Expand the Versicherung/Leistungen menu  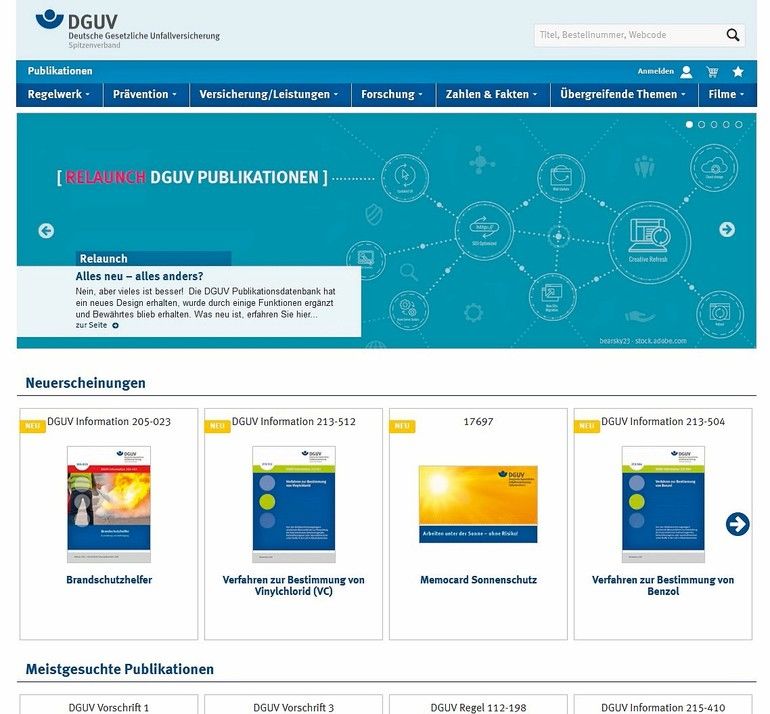270,94
